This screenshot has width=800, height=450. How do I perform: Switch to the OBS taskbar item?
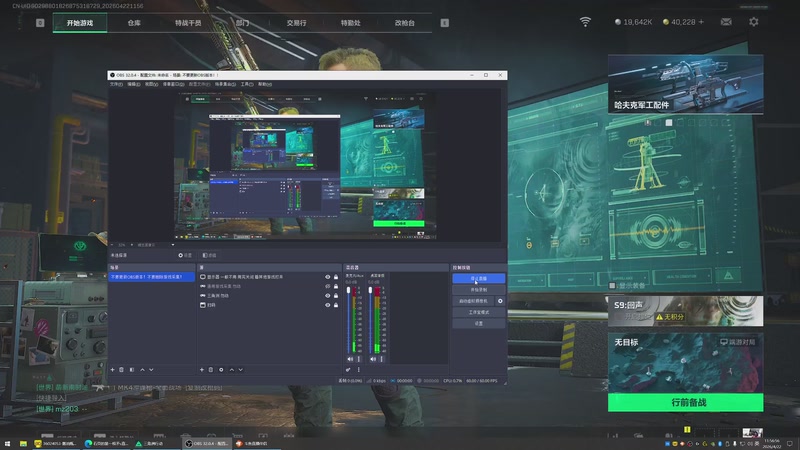(x=207, y=443)
